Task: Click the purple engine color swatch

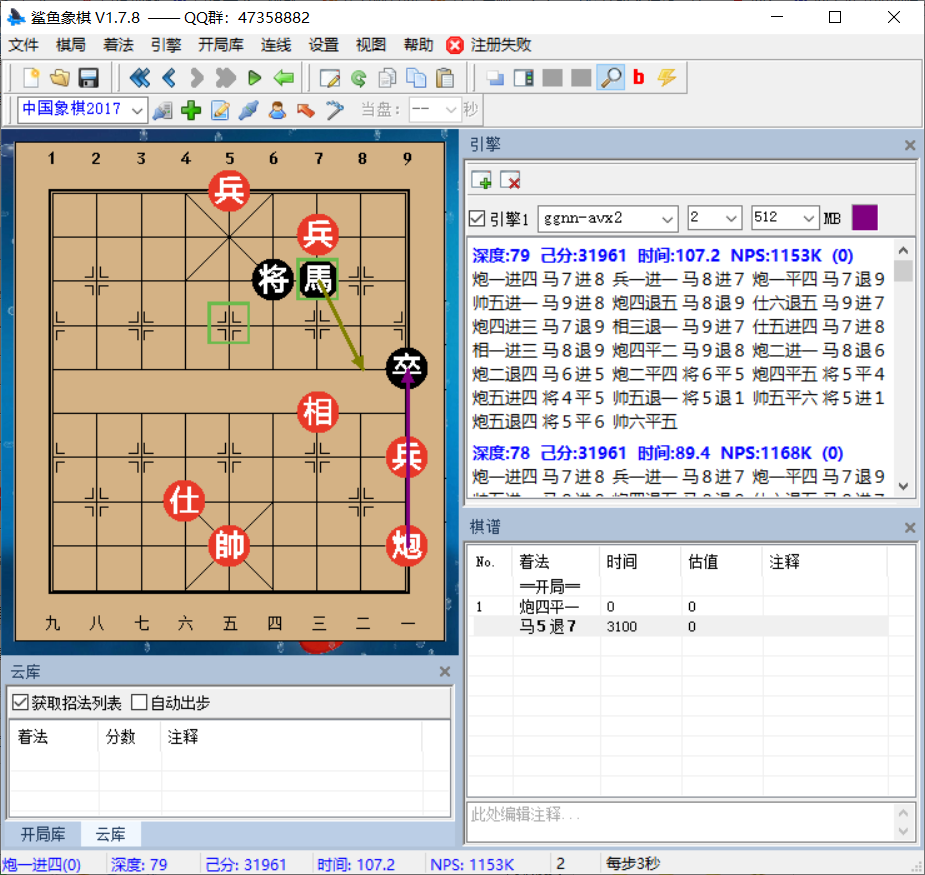Action: pos(864,217)
